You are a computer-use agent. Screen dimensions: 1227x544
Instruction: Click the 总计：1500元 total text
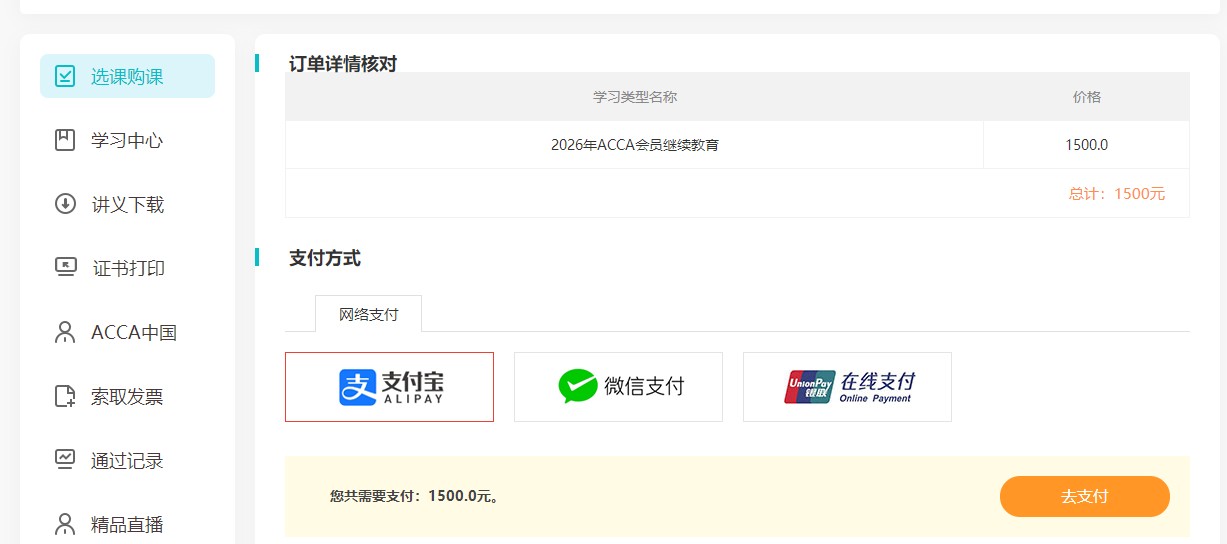[x=1116, y=194]
